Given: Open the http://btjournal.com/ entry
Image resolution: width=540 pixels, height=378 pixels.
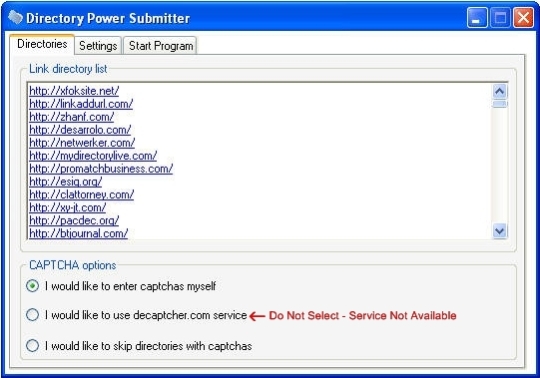Looking at the screenshot, I should [x=79, y=233].
